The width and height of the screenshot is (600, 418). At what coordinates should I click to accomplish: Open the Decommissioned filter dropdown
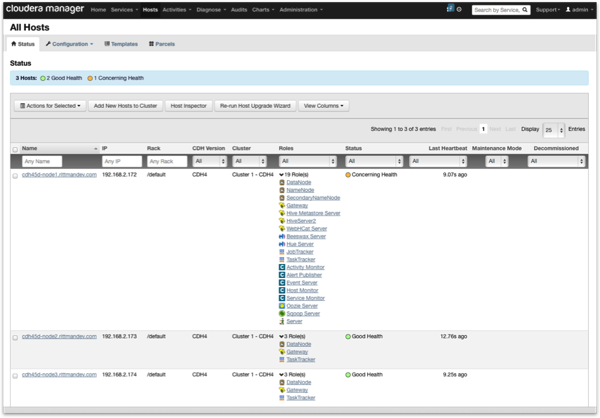[556, 161]
